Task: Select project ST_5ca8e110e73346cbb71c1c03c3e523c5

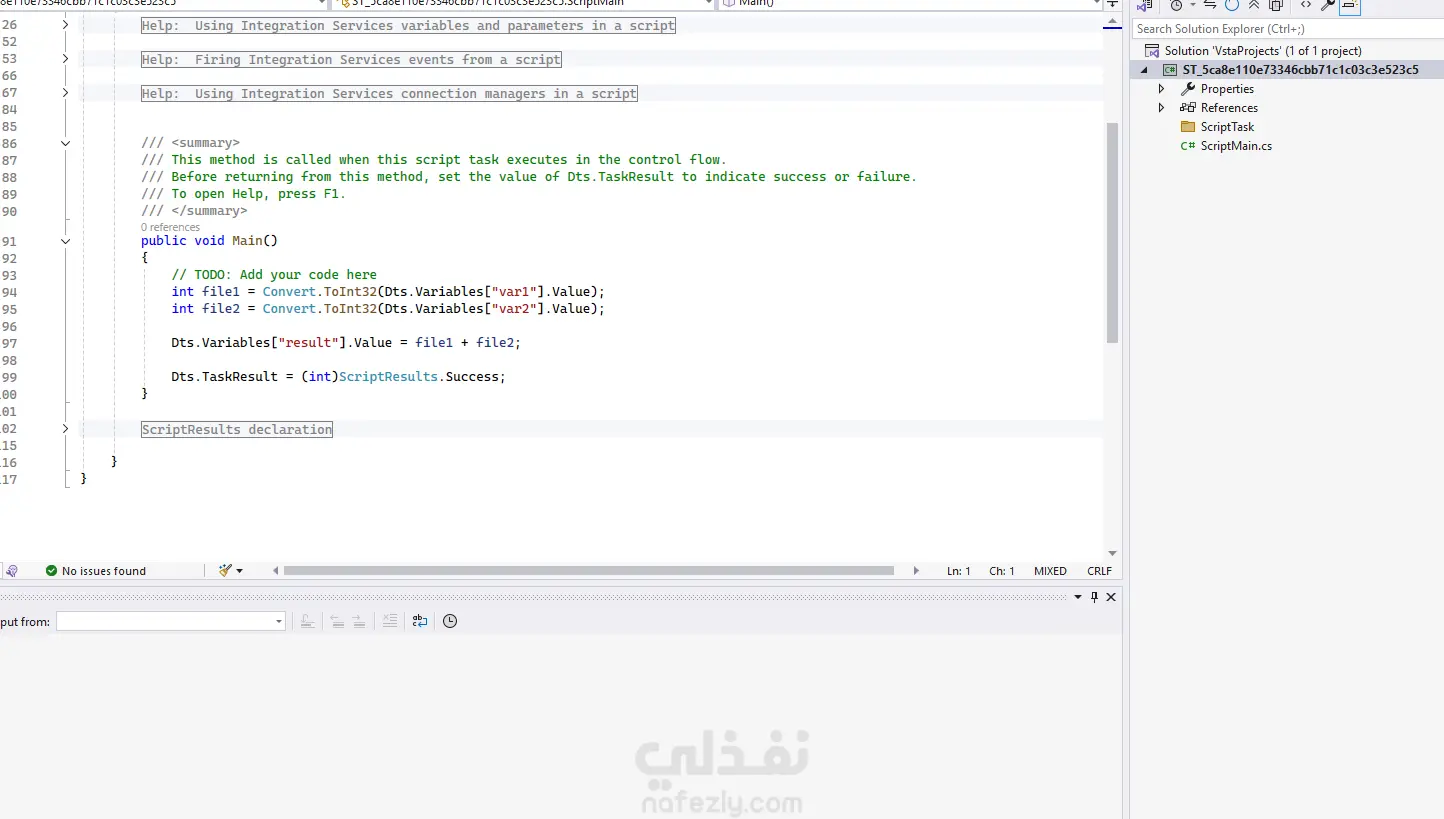Action: tap(1300, 70)
